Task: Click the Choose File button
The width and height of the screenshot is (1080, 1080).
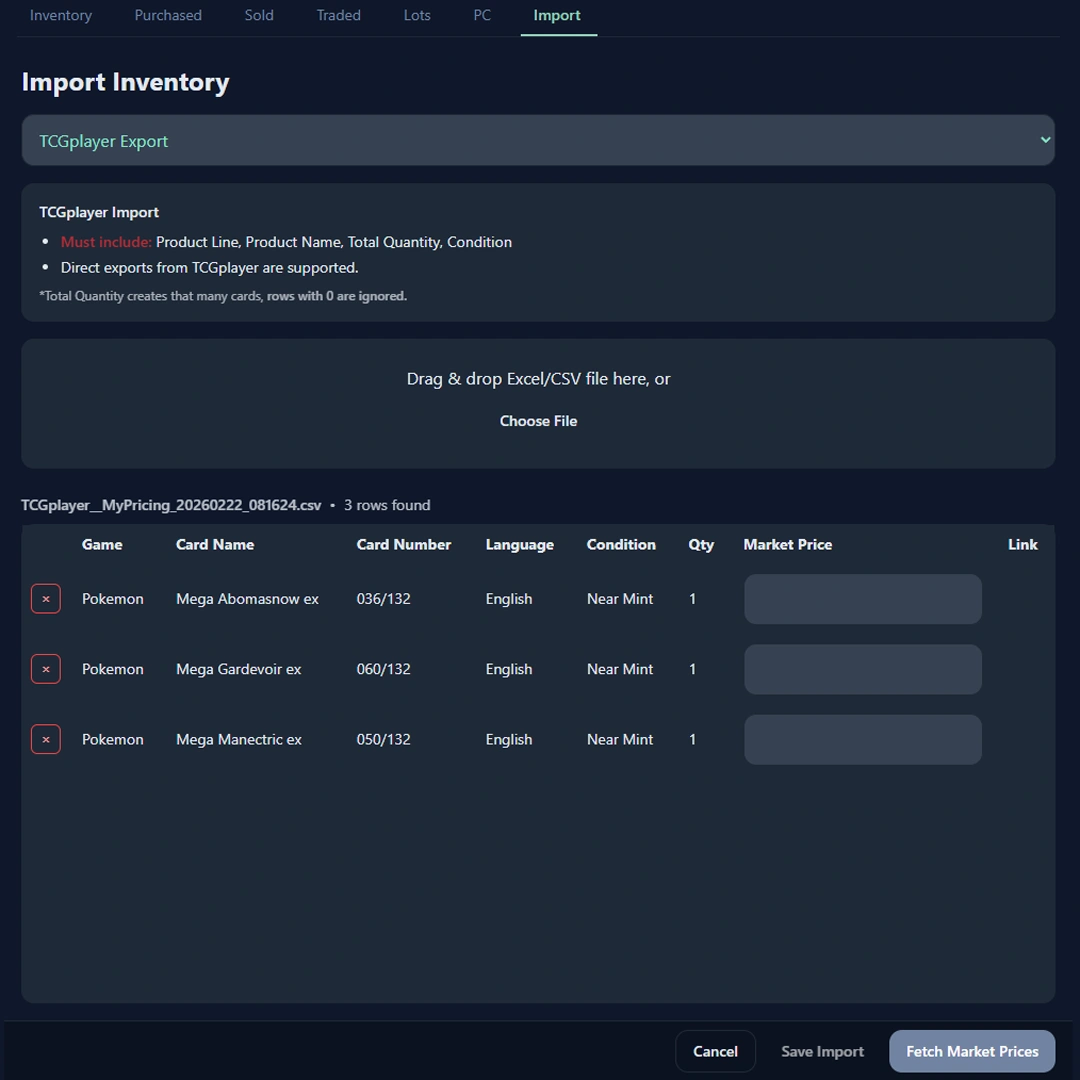Action: (538, 421)
